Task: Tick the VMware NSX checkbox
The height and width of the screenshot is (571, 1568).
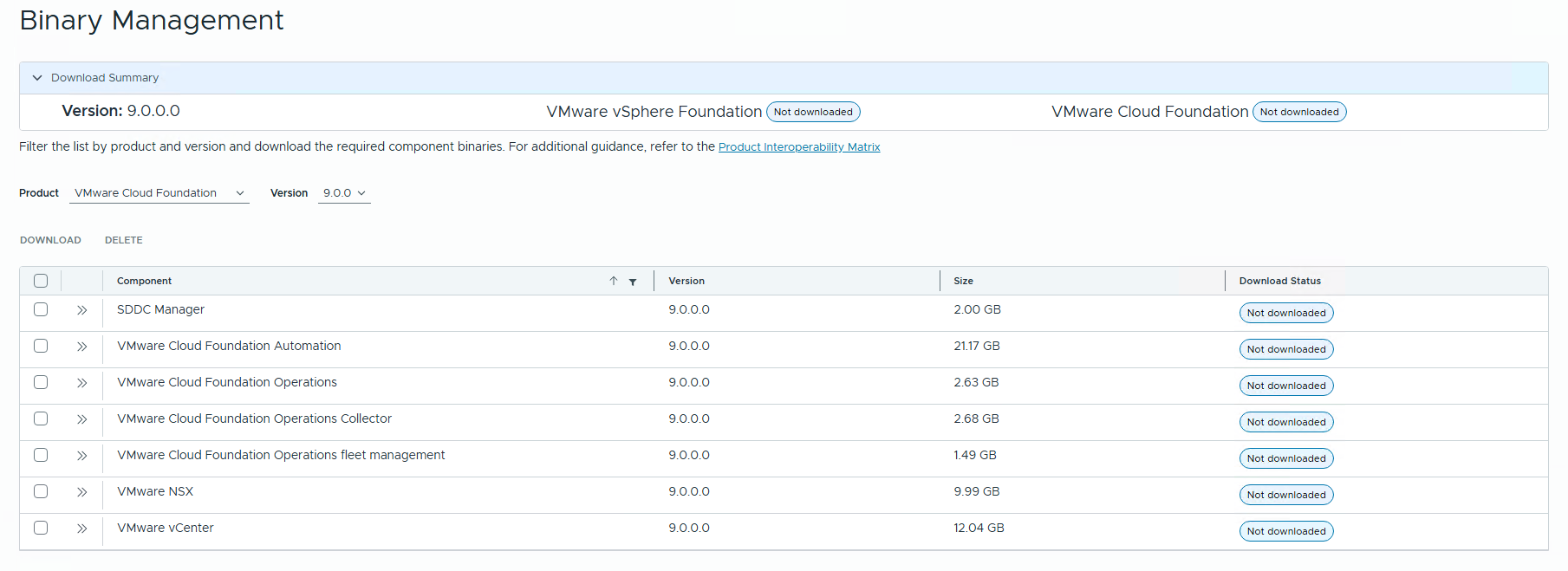Action: click(x=41, y=491)
